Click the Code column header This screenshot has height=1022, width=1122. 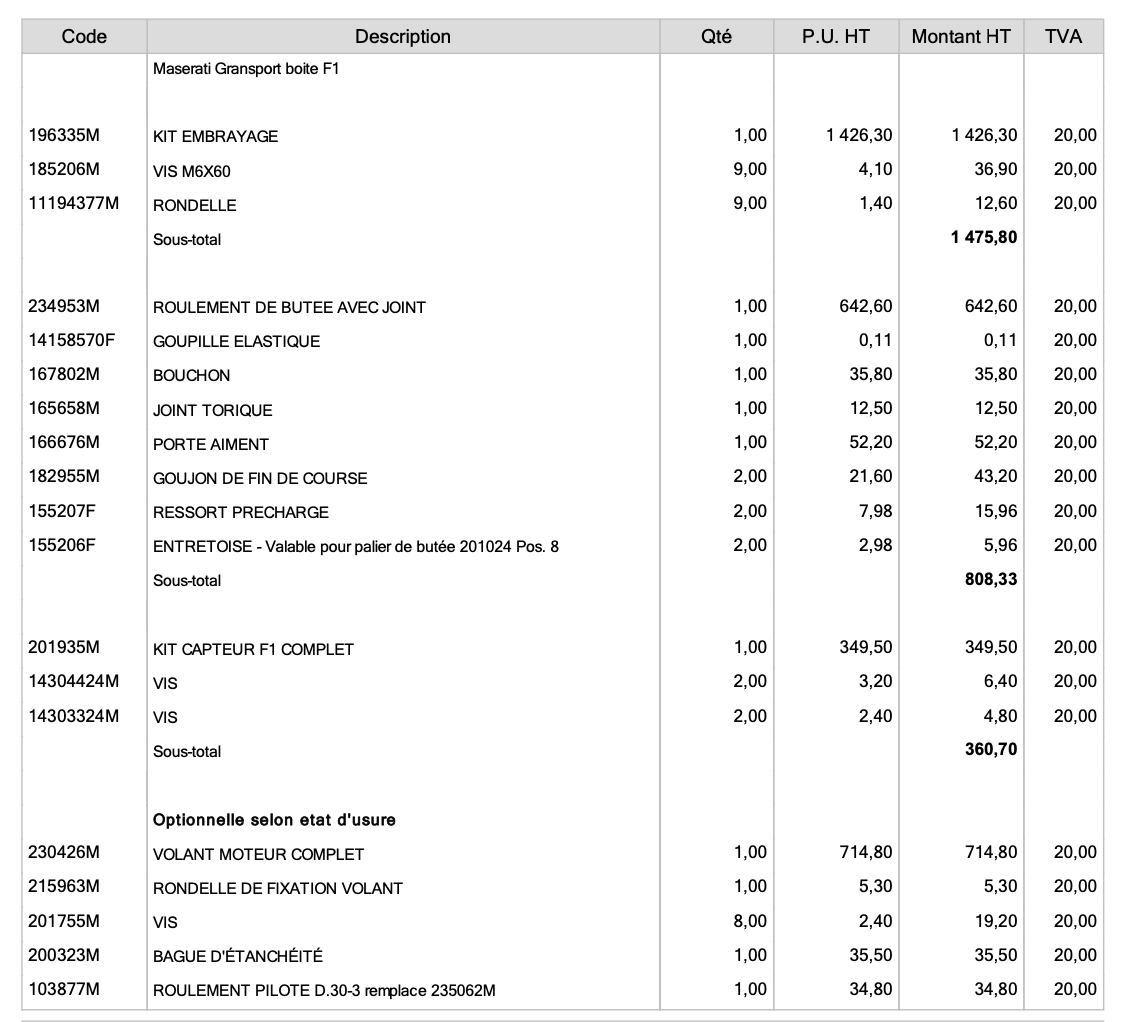84,37
